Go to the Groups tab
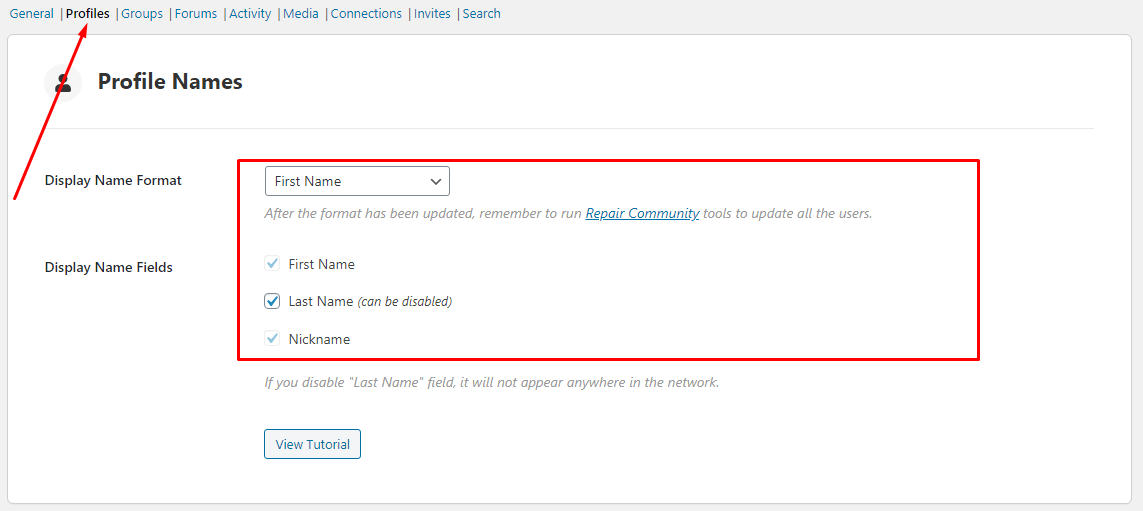The image size is (1143, 511). 142,13
